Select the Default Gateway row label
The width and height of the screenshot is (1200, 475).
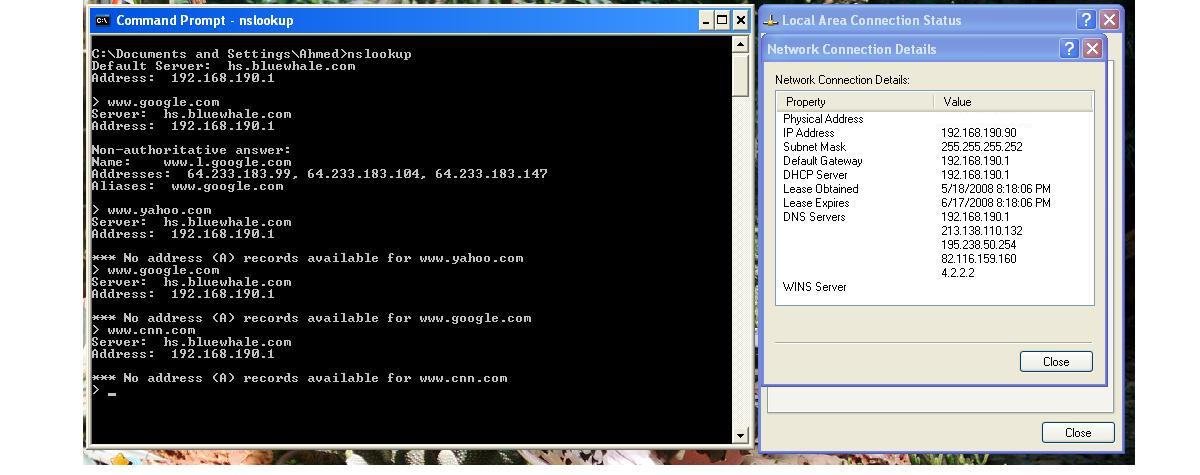click(x=822, y=161)
